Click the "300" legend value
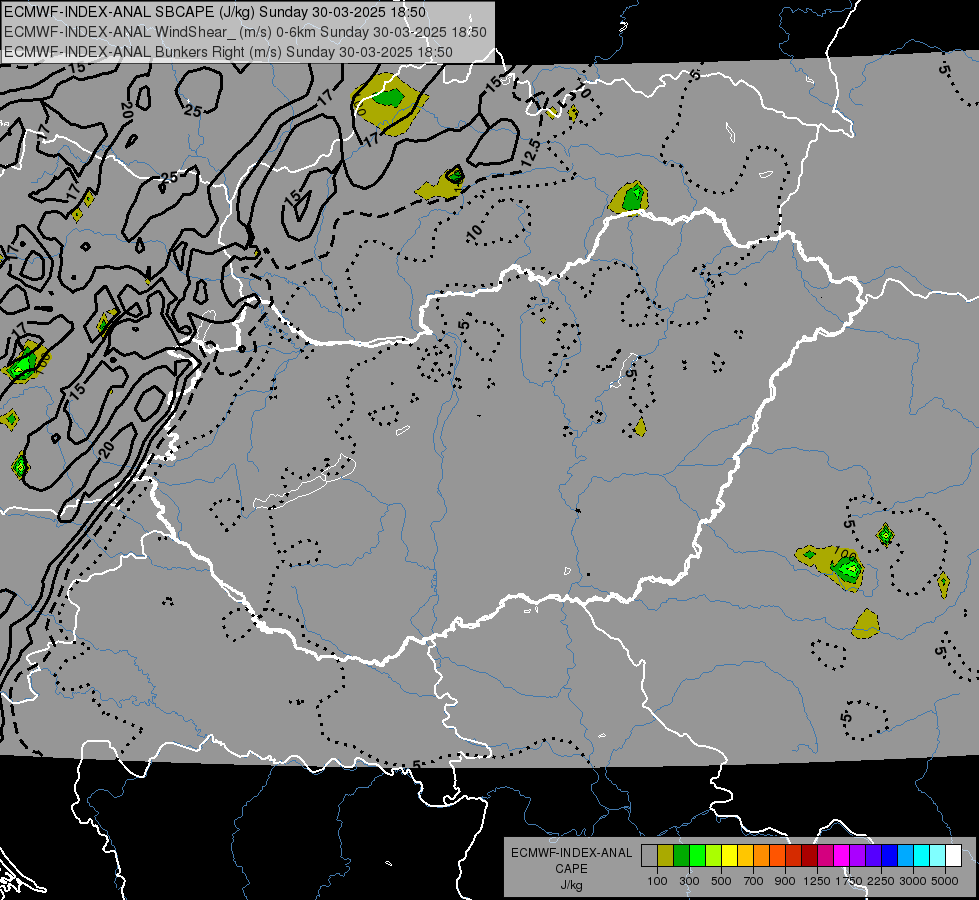 click(689, 881)
